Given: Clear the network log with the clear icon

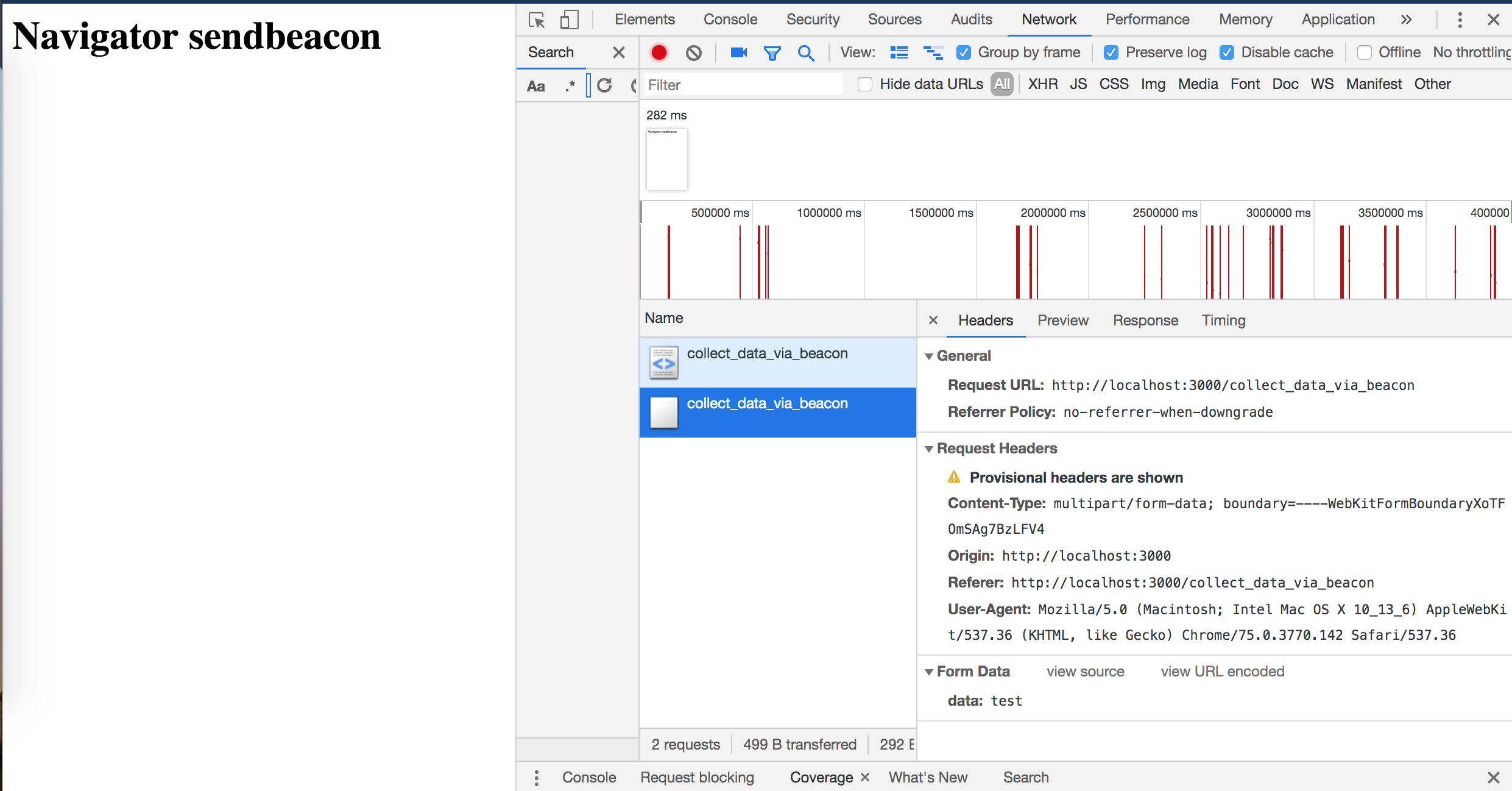Looking at the screenshot, I should [693, 53].
